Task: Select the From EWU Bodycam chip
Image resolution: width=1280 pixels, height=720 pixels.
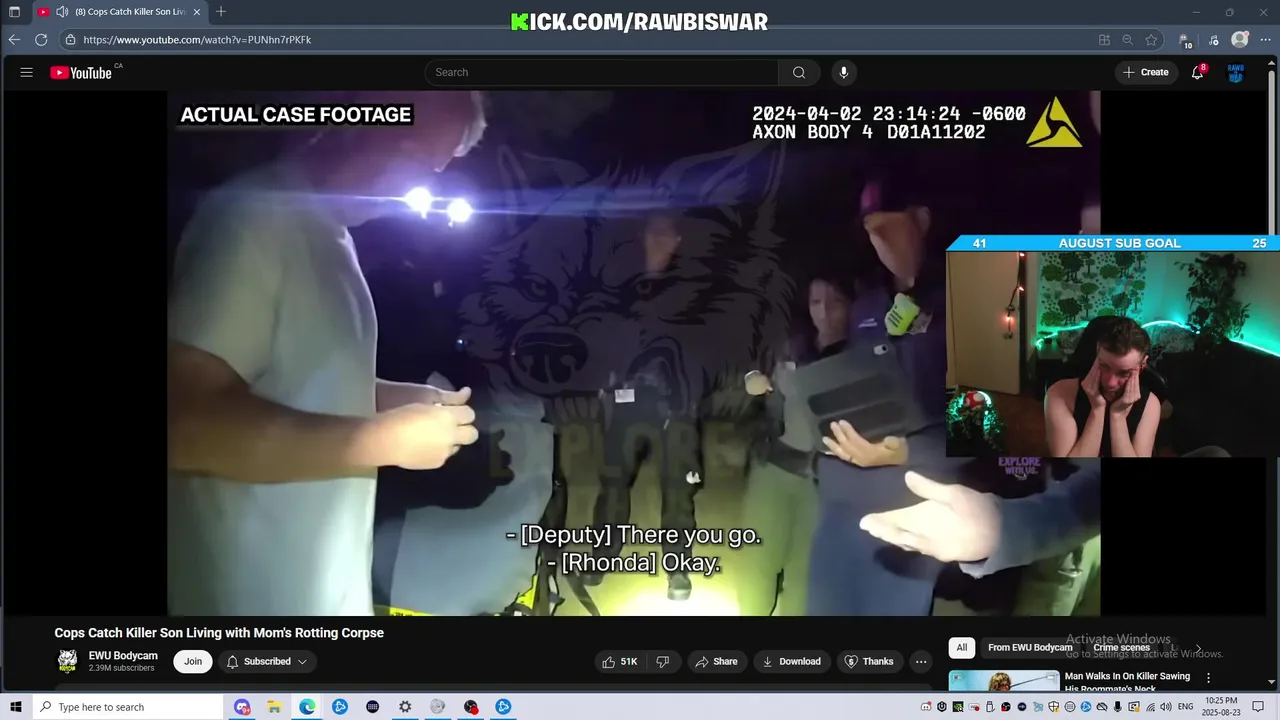Action: click(1030, 647)
